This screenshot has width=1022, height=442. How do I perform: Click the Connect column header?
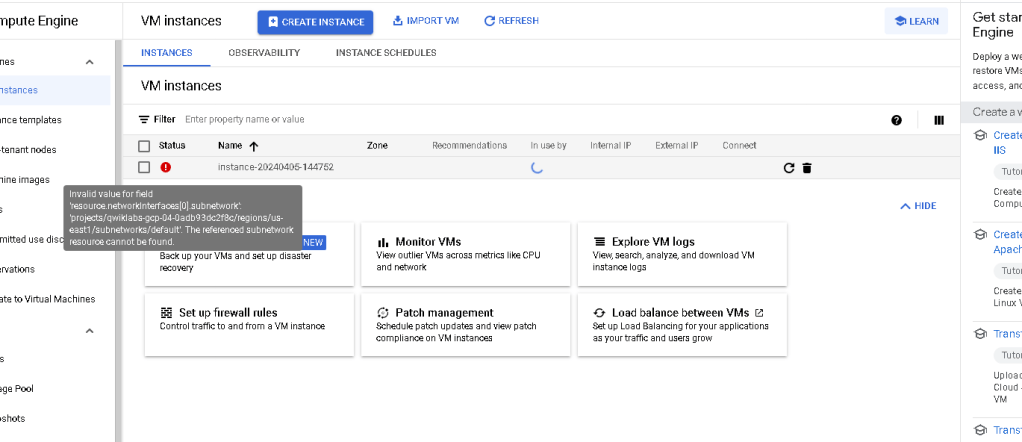click(x=739, y=146)
